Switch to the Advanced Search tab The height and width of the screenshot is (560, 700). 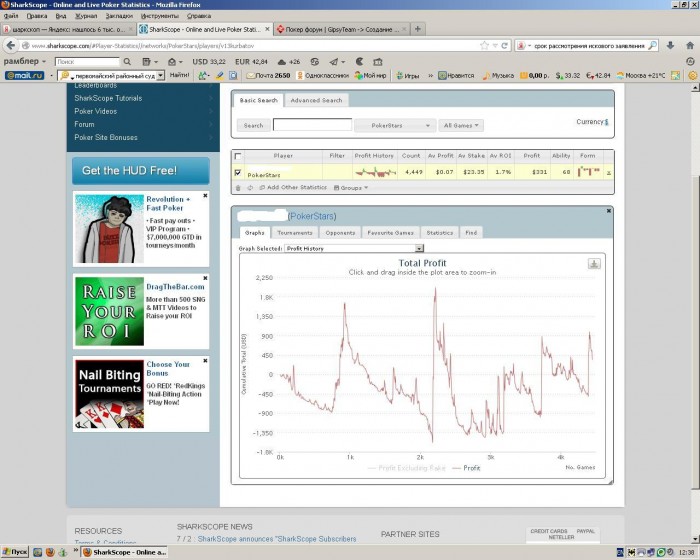[316, 100]
